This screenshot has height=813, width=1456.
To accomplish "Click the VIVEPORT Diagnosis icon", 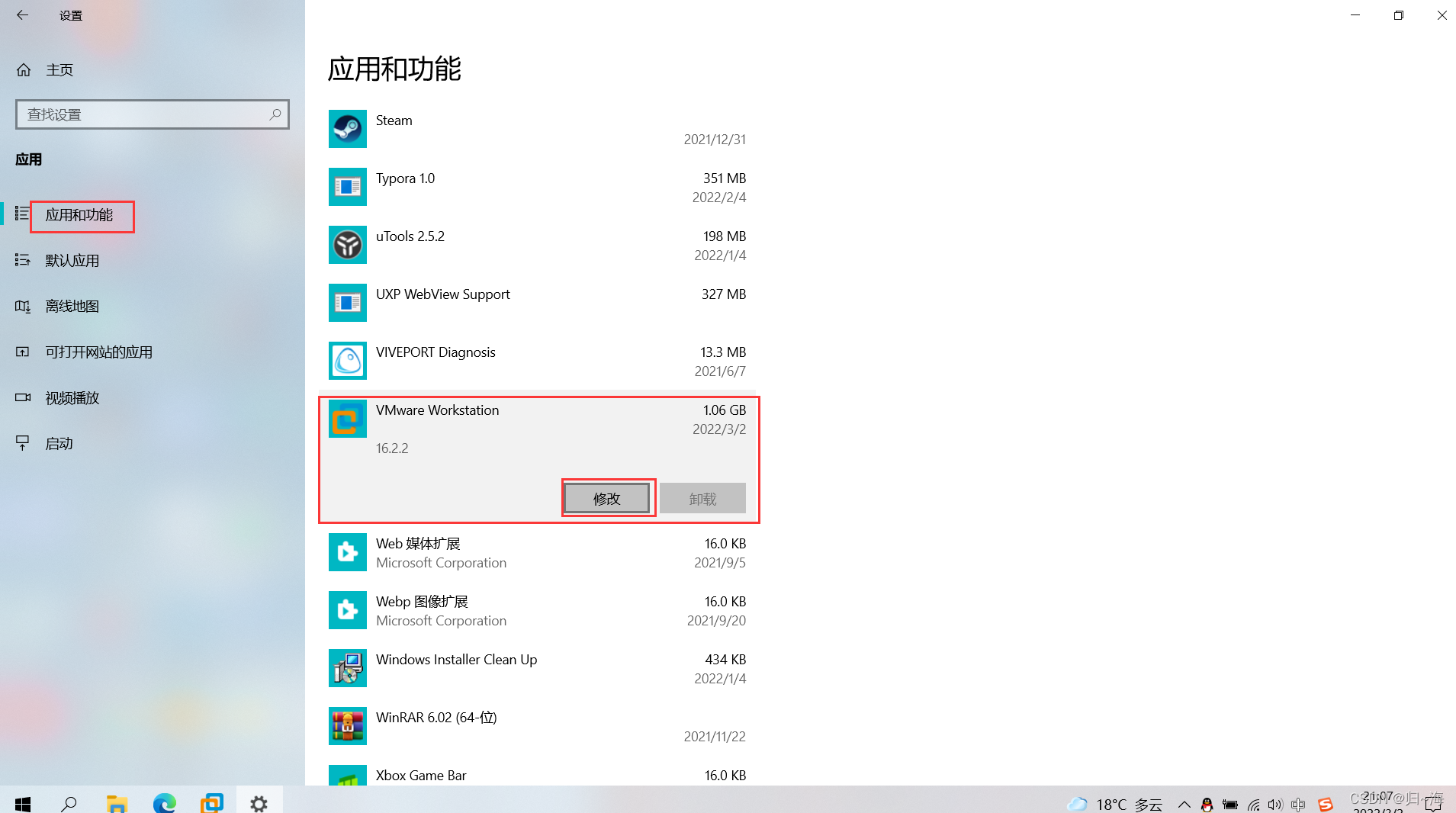I will click(348, 361).
